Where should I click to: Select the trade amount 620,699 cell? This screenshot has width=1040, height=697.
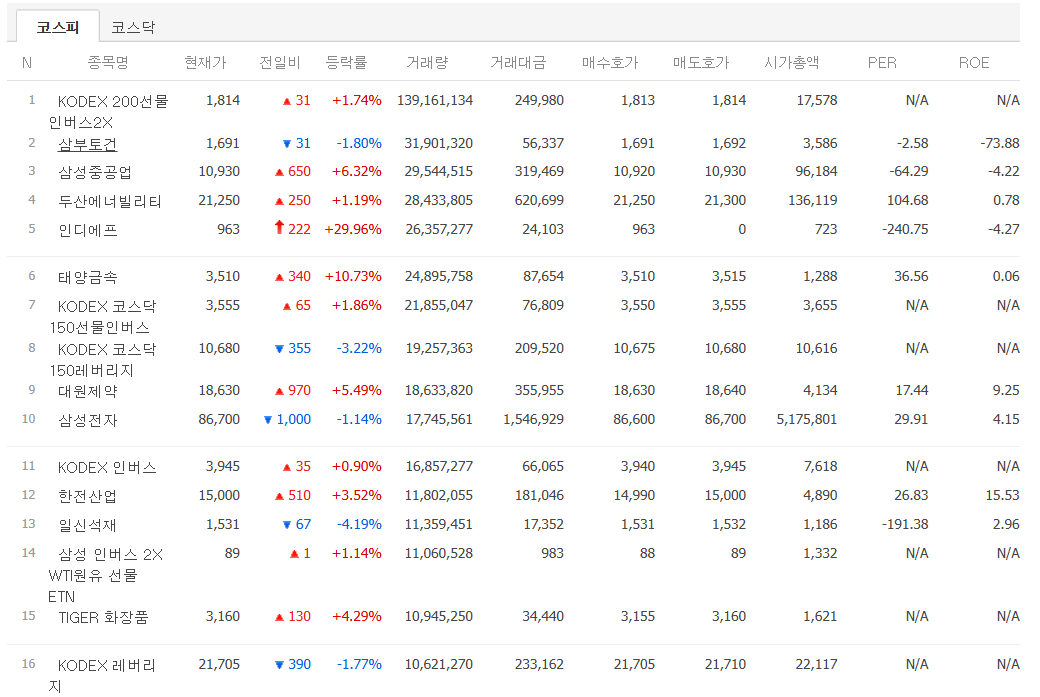539,200
